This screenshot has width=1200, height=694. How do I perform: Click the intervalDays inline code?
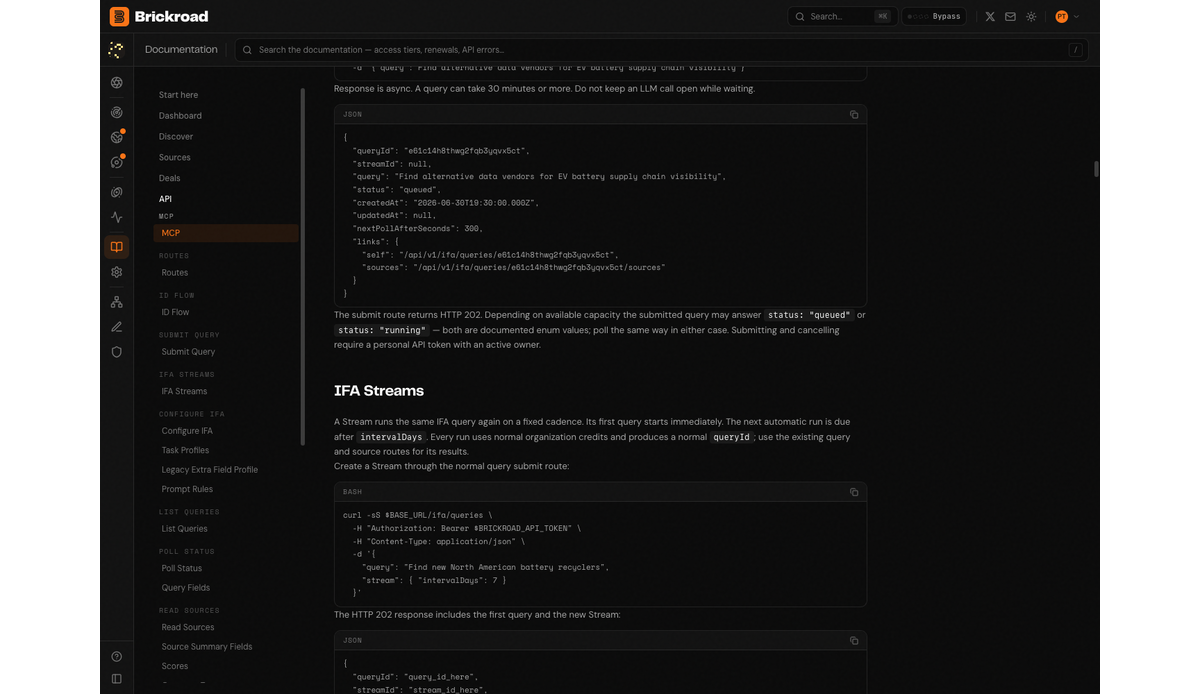tap(393, 437)
